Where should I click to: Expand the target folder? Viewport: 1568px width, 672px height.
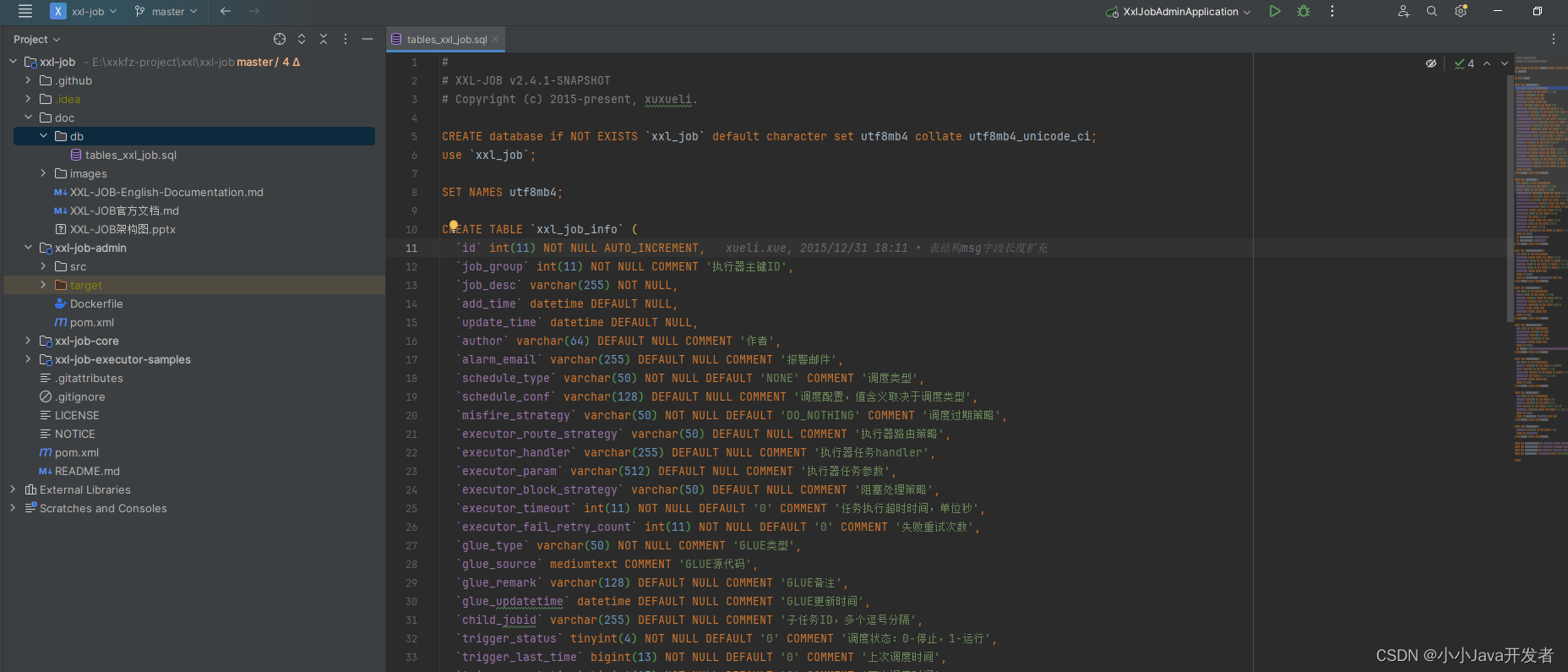[x=44, y=285]
